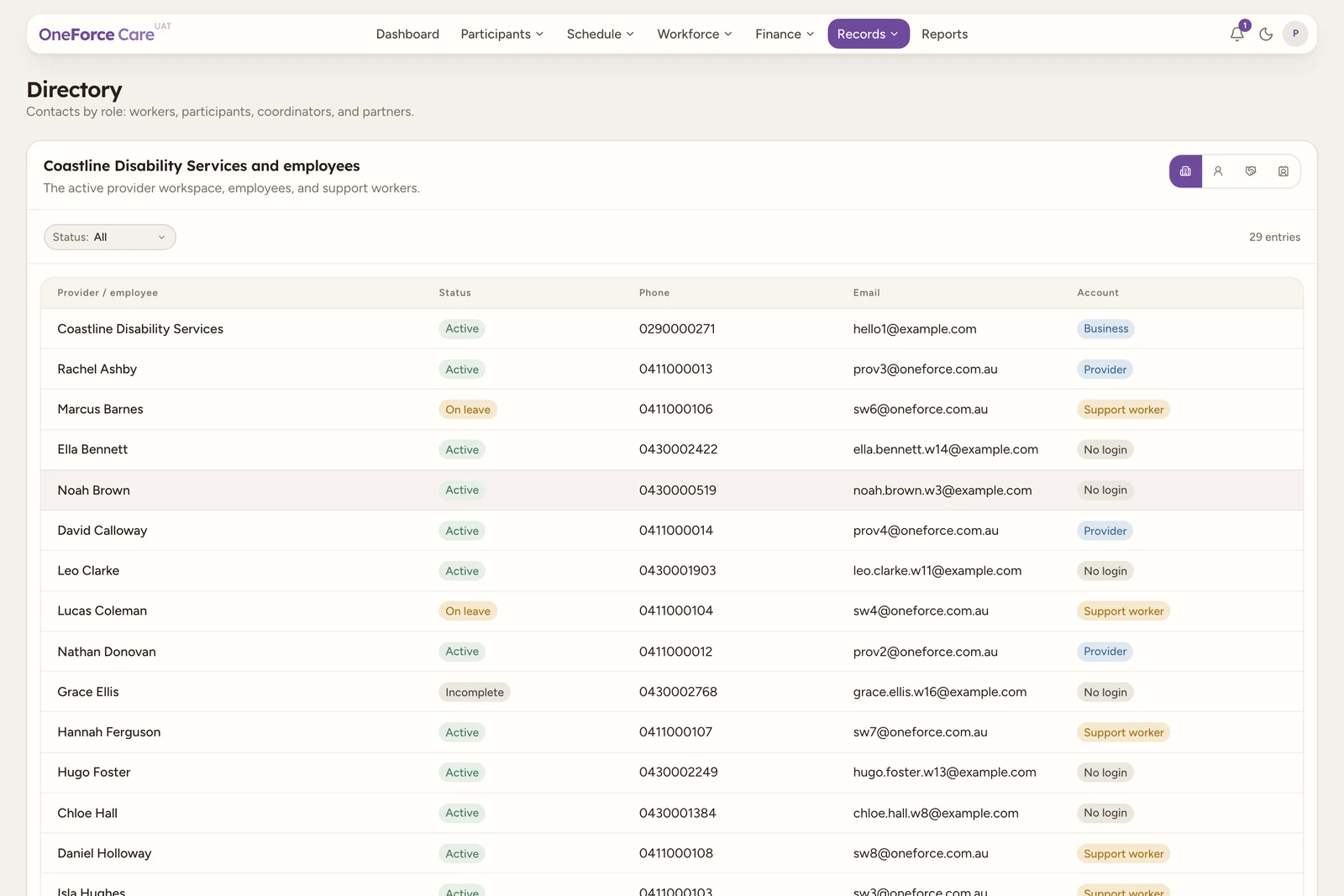
Task: Click phone number 0411000104
Action: tap(675, 611)
